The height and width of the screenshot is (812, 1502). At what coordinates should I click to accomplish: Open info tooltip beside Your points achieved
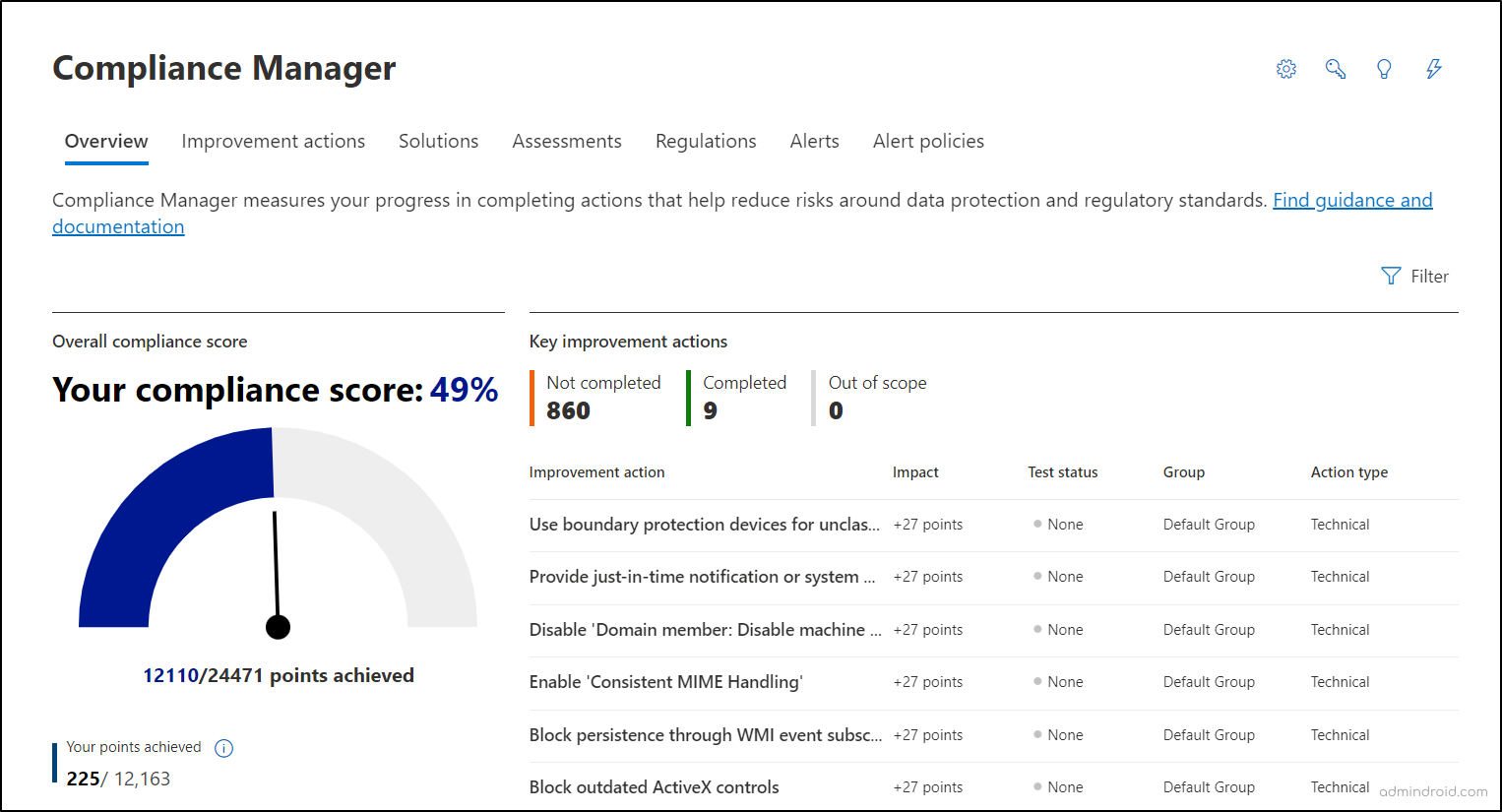click(x=223, y=748)
